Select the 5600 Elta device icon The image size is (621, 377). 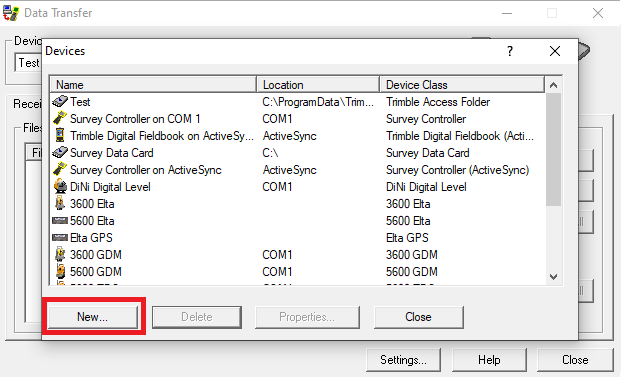point(60,221)
